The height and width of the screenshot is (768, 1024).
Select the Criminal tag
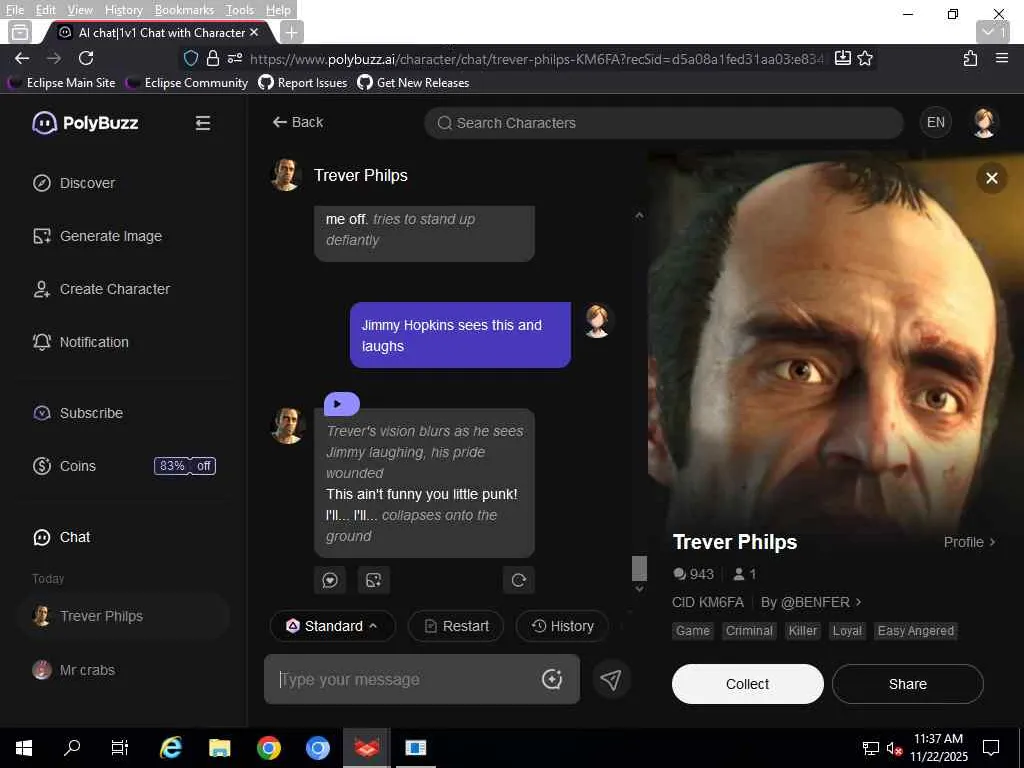[x=749, y=631]
